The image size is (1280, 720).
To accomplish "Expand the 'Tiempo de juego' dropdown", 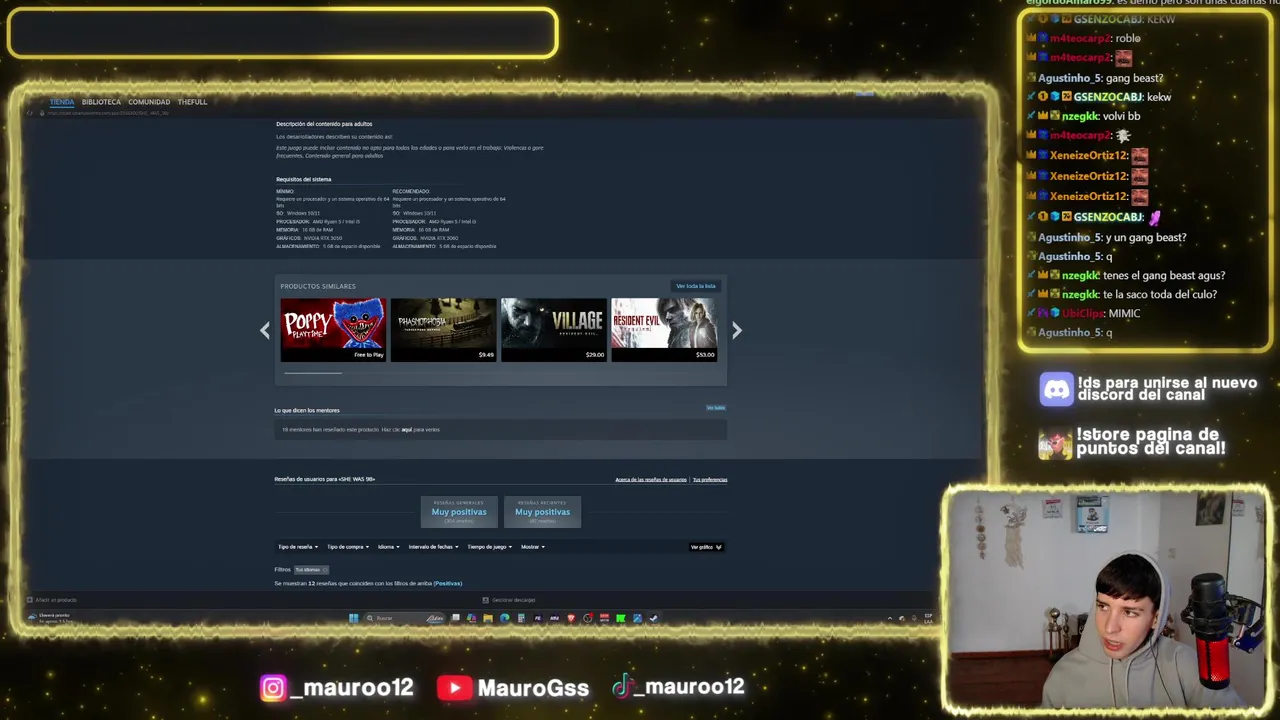I will [490, 547].
